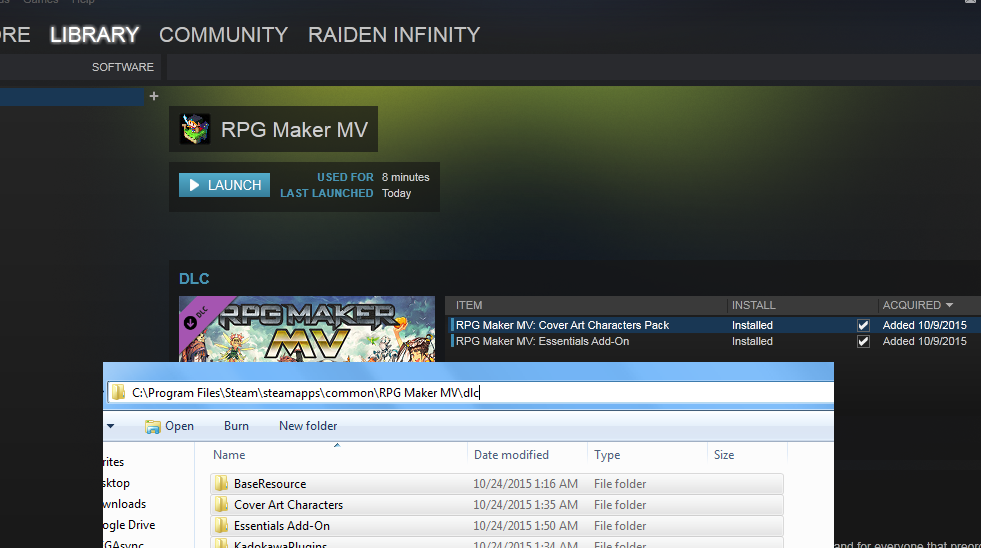
Task: Click the Essentials Add-On folder icon
Action: click(x=221, y=525)
